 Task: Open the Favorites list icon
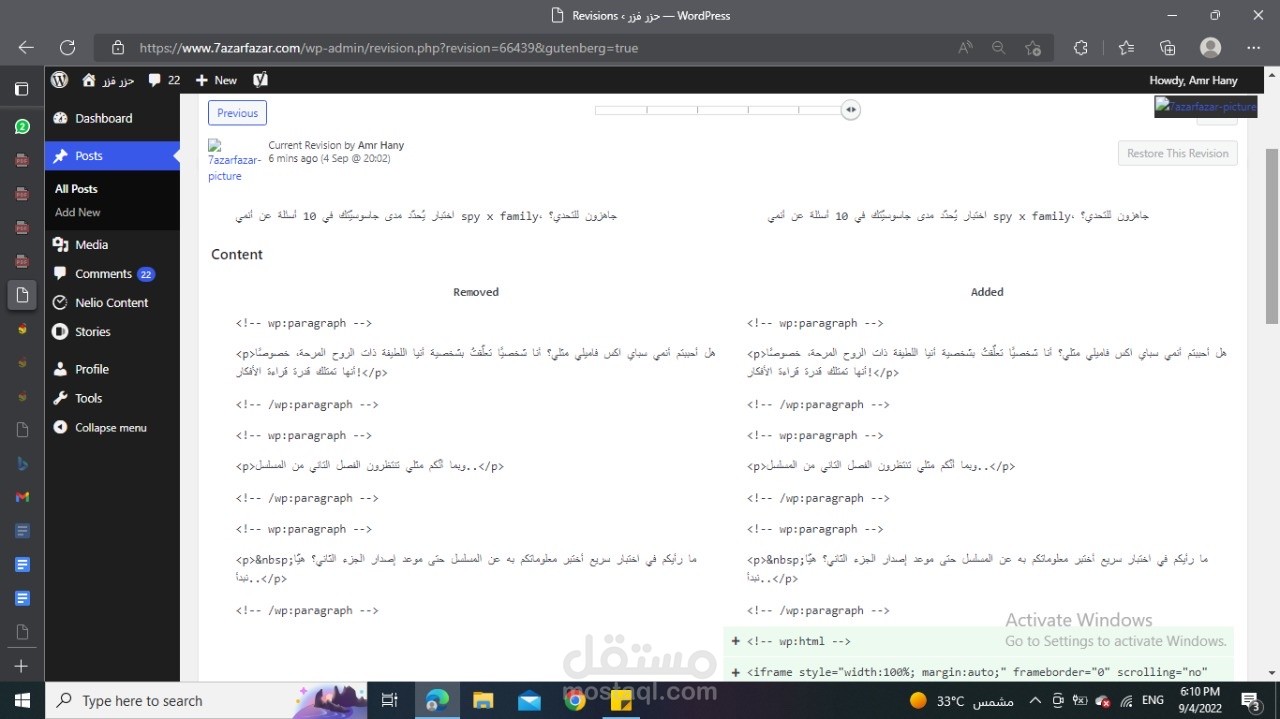click(x=1126, y=47)
